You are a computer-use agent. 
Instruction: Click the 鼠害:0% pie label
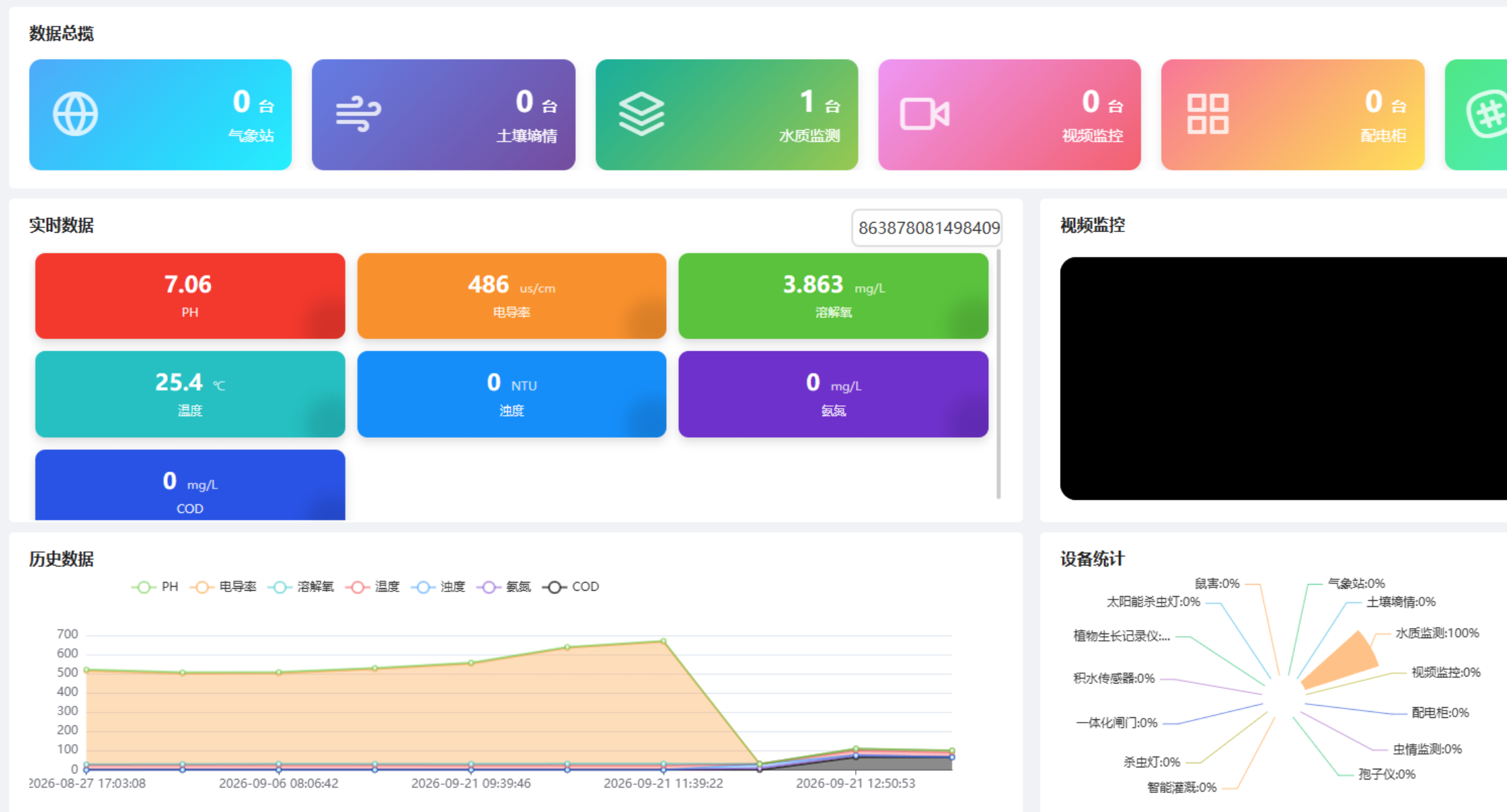(1217, 583)
